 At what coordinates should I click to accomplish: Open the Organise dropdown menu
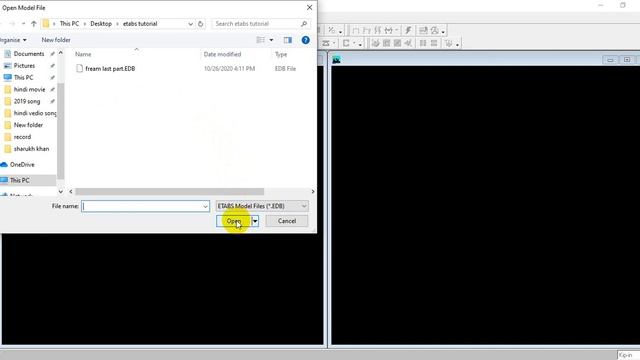pos(13,40)
